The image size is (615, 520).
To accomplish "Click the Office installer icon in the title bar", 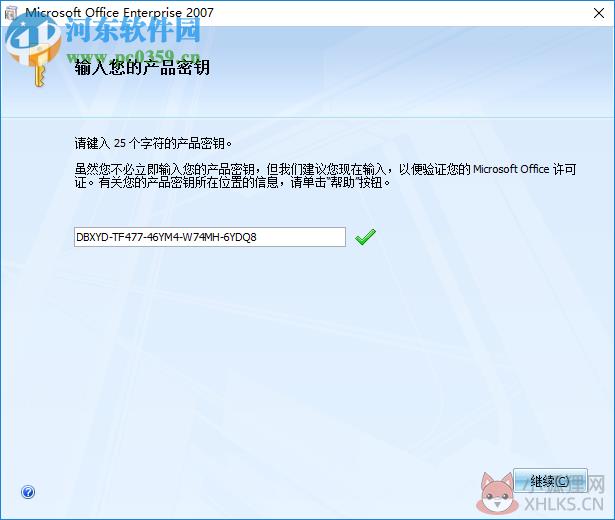I will [x=11, y=13].
